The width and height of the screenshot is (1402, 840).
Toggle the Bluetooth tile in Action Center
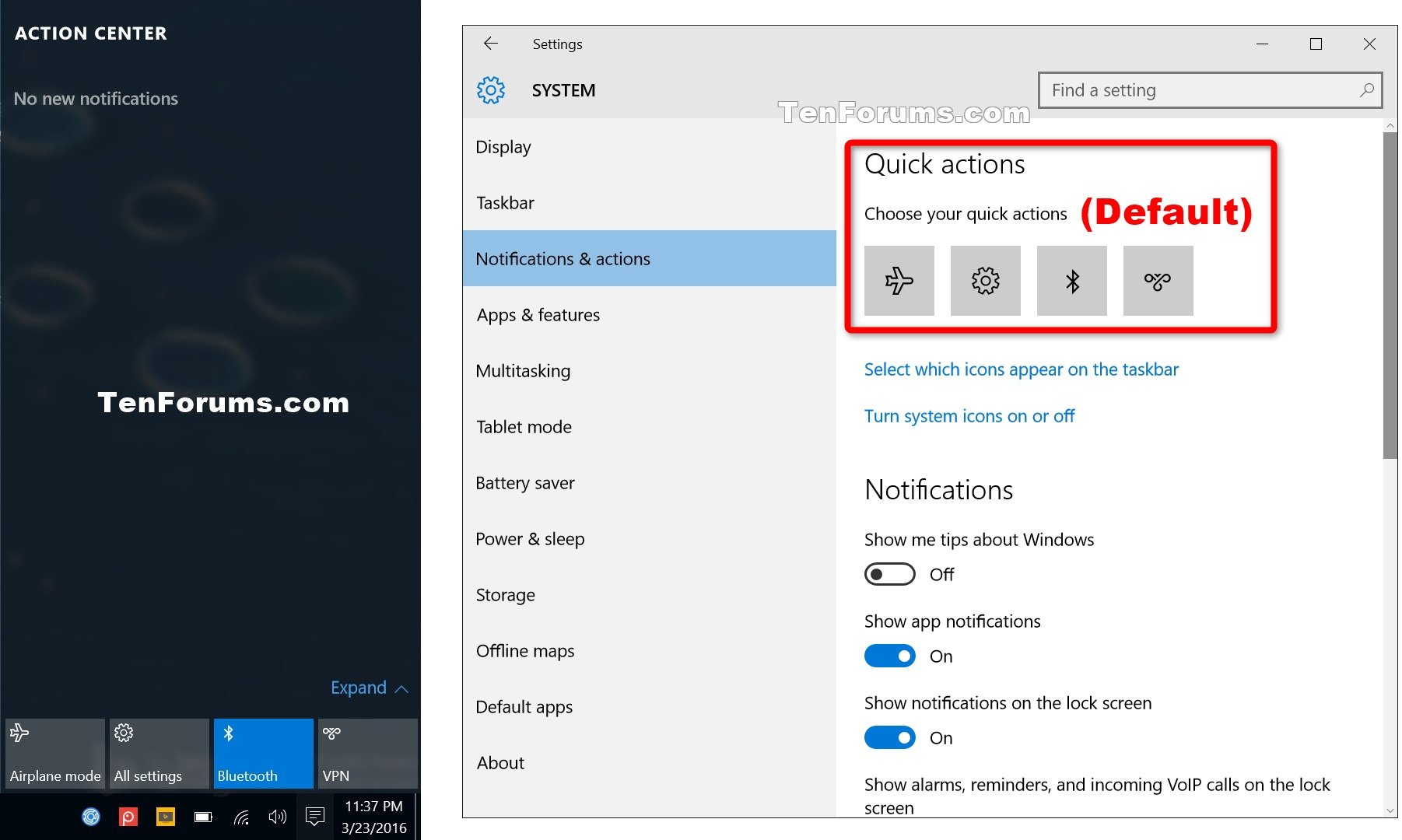tap(264, 753)
